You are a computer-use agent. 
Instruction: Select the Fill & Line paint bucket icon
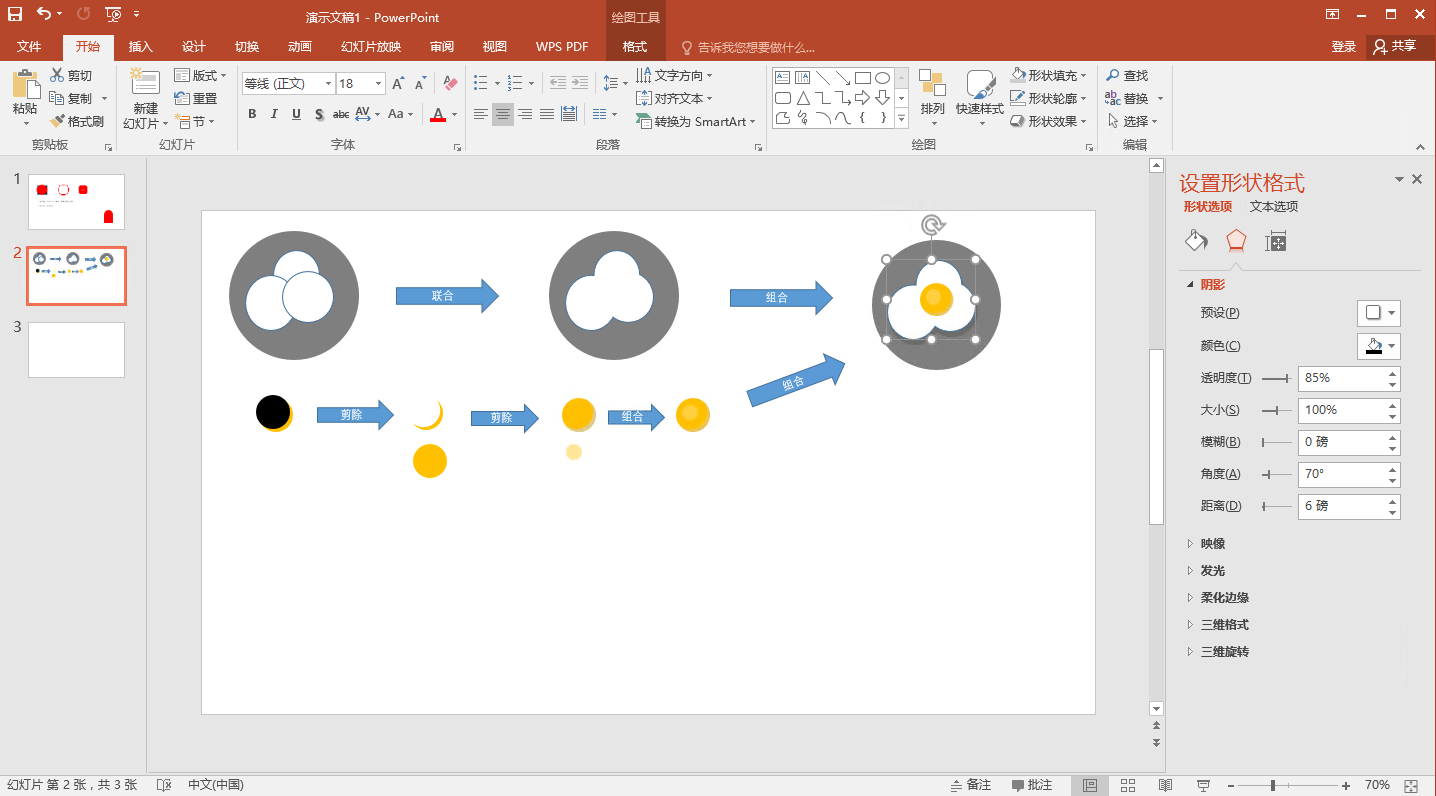pos(1197,241)
